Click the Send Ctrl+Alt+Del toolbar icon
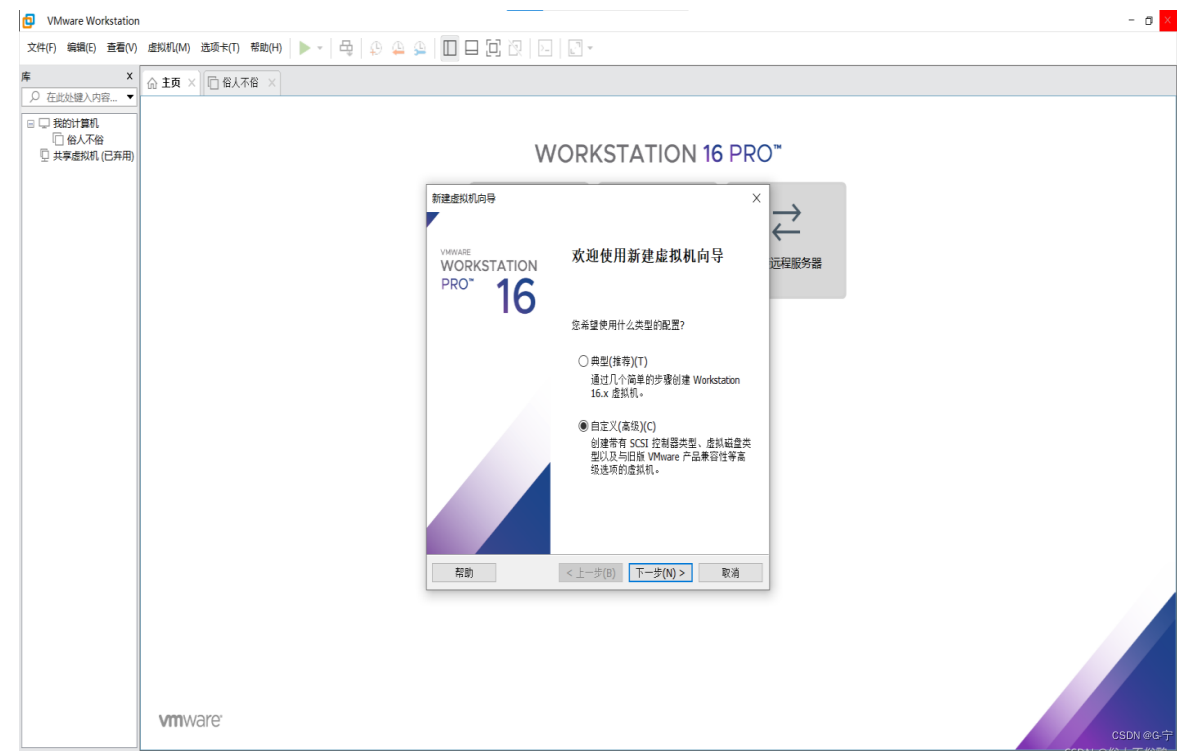This screenshot has width=1189, height=751. coord(346,48)
